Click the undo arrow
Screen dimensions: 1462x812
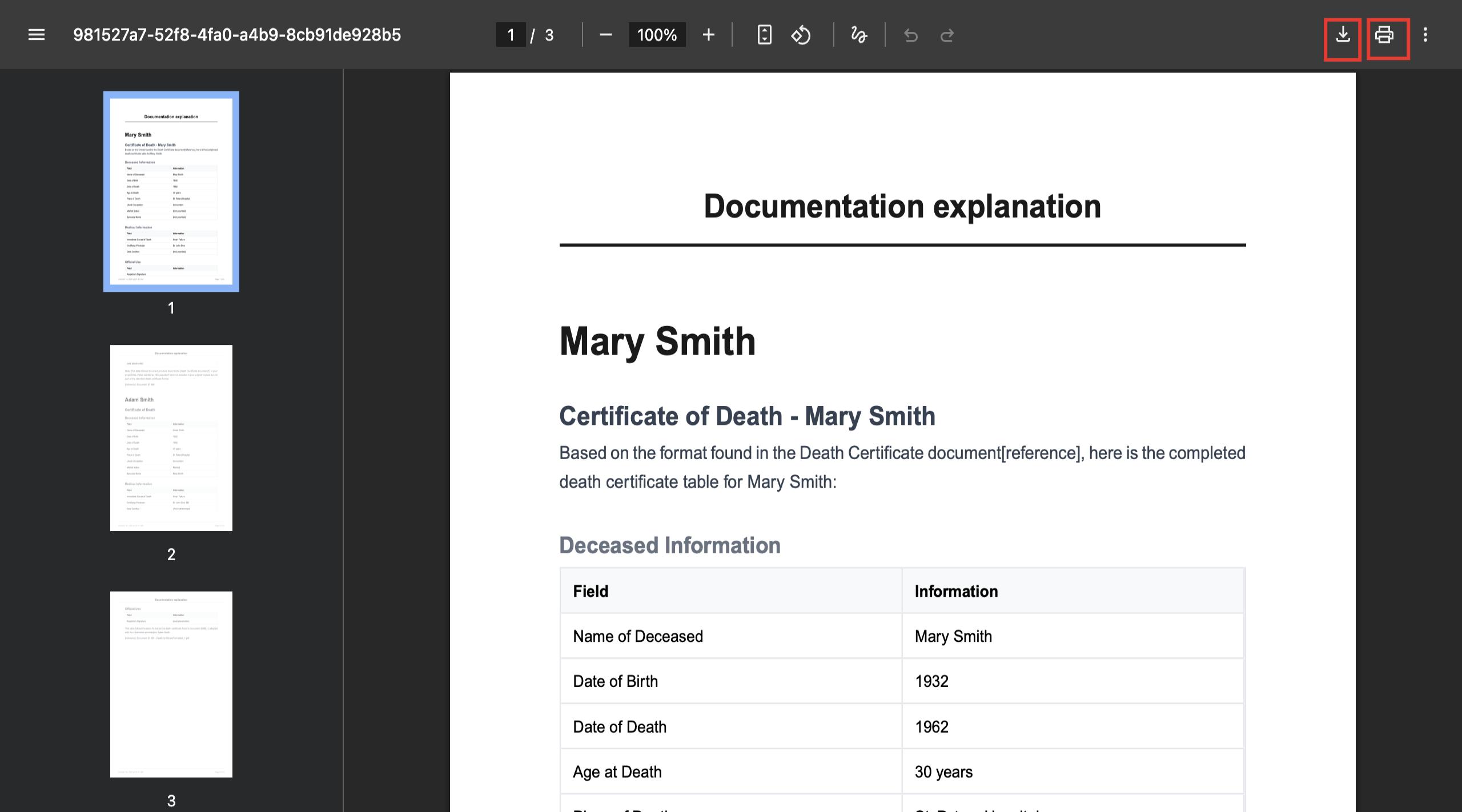pos(911,35)
